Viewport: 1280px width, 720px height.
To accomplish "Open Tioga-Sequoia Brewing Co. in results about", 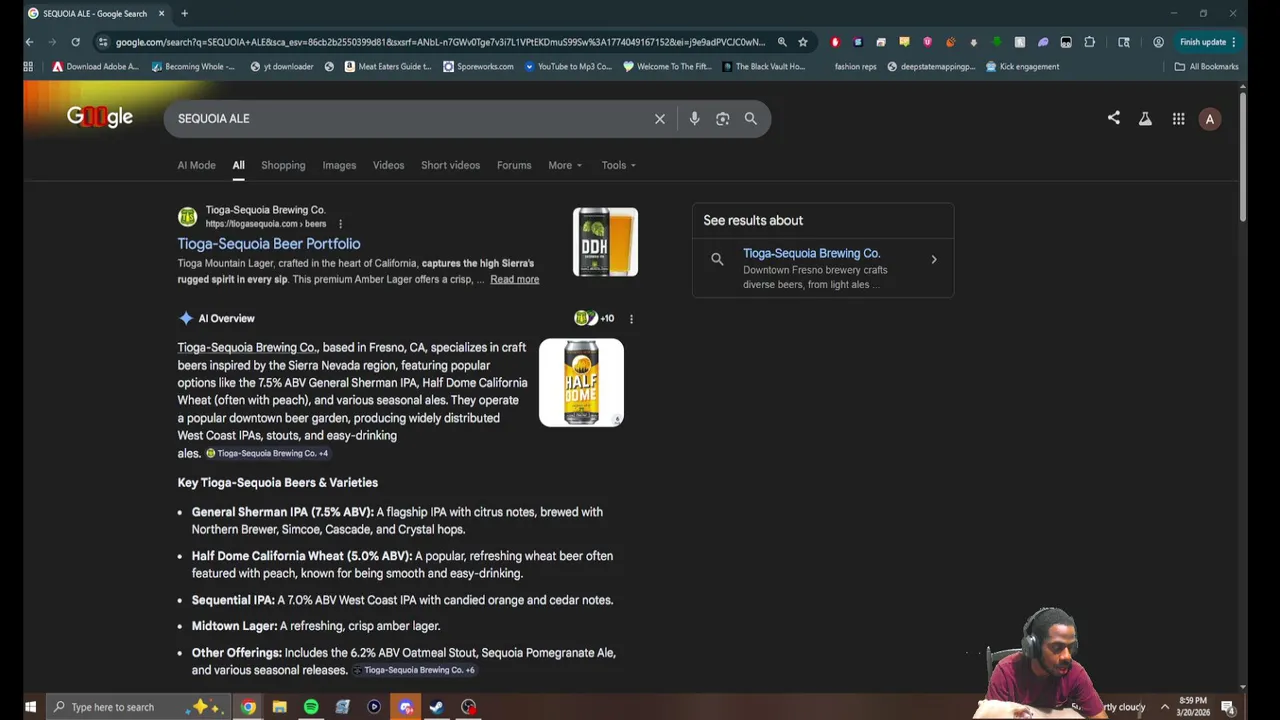I will pyautogui.click(x=811, y=253).
